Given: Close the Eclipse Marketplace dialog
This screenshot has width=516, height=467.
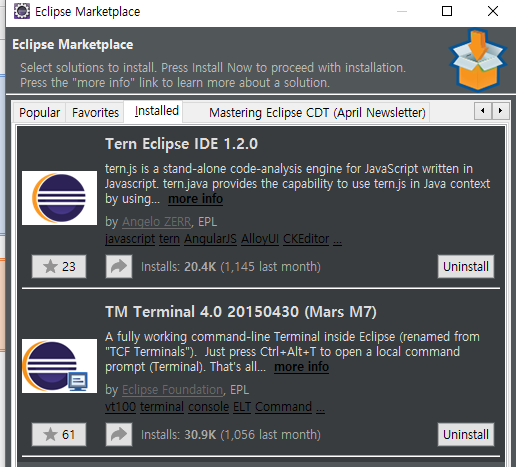Looking at the screenshot, I should pos(493,11).
